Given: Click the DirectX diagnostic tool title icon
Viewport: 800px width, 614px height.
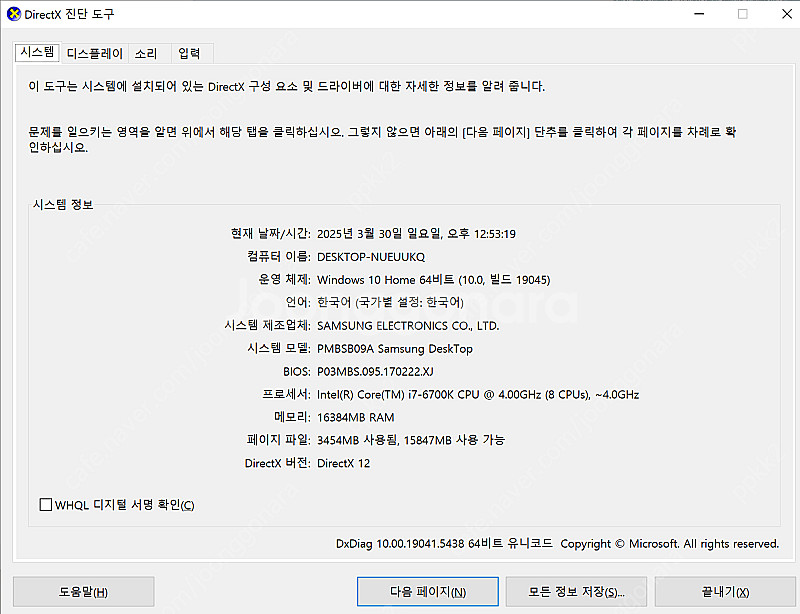Looking at the screenshot, I should (x=14, y=14).
